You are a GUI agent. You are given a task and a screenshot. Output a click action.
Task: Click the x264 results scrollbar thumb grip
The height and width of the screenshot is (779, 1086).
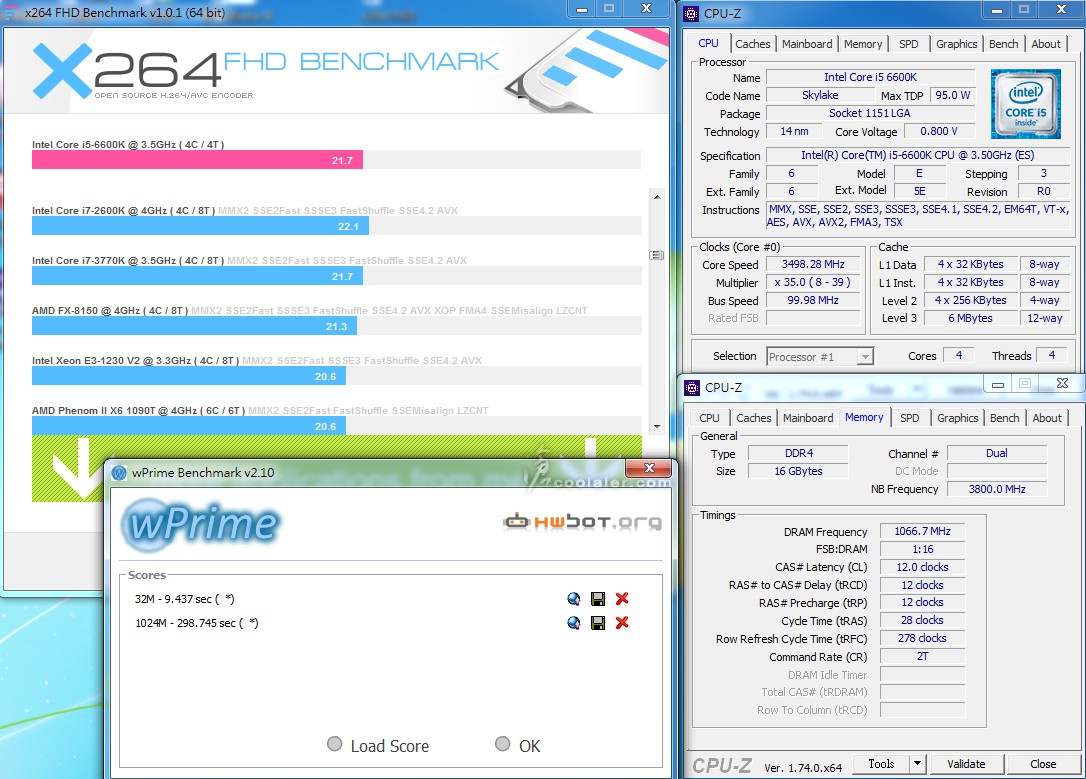pyautogui.click(x=656, y=255)
